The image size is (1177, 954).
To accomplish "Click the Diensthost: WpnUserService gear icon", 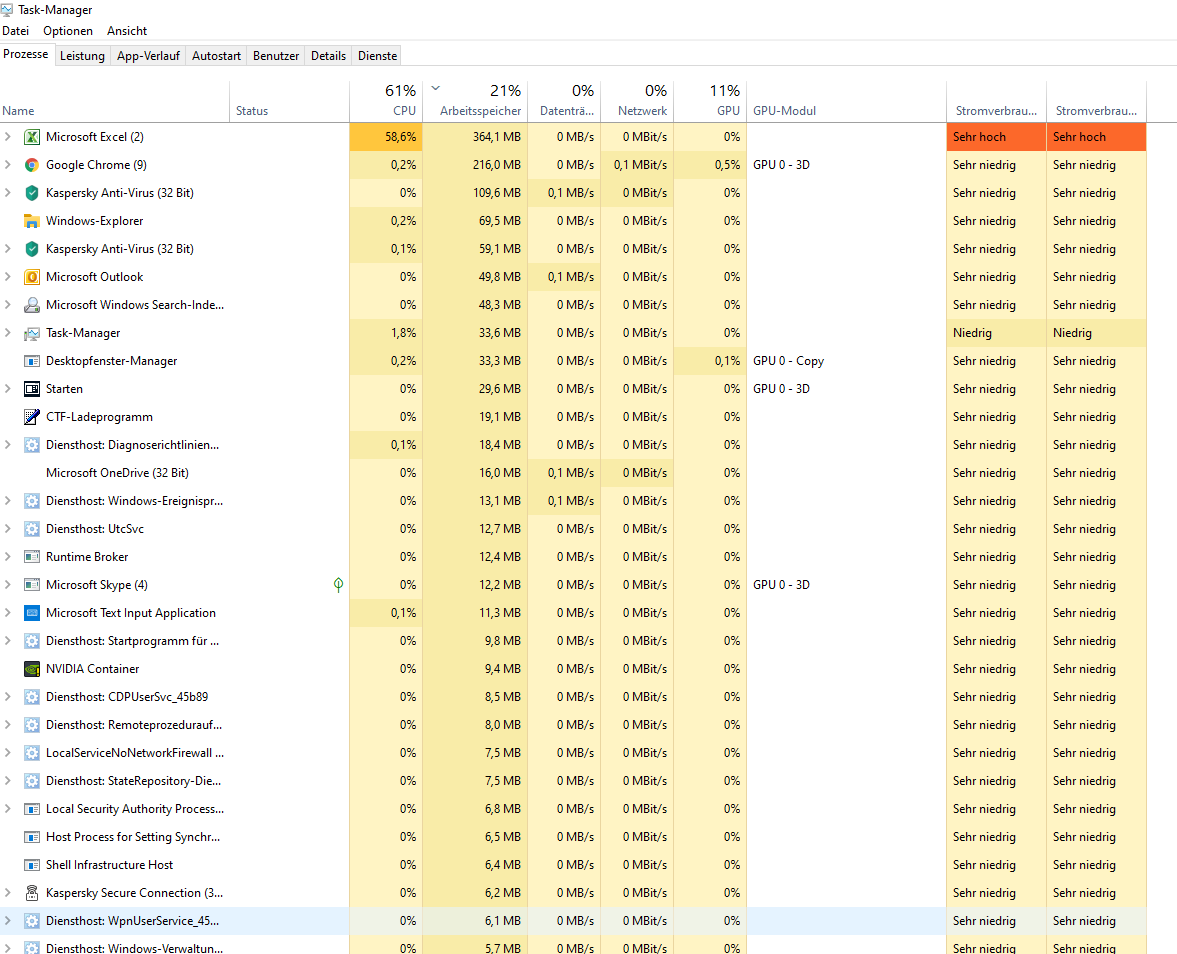I will (32, 921).
